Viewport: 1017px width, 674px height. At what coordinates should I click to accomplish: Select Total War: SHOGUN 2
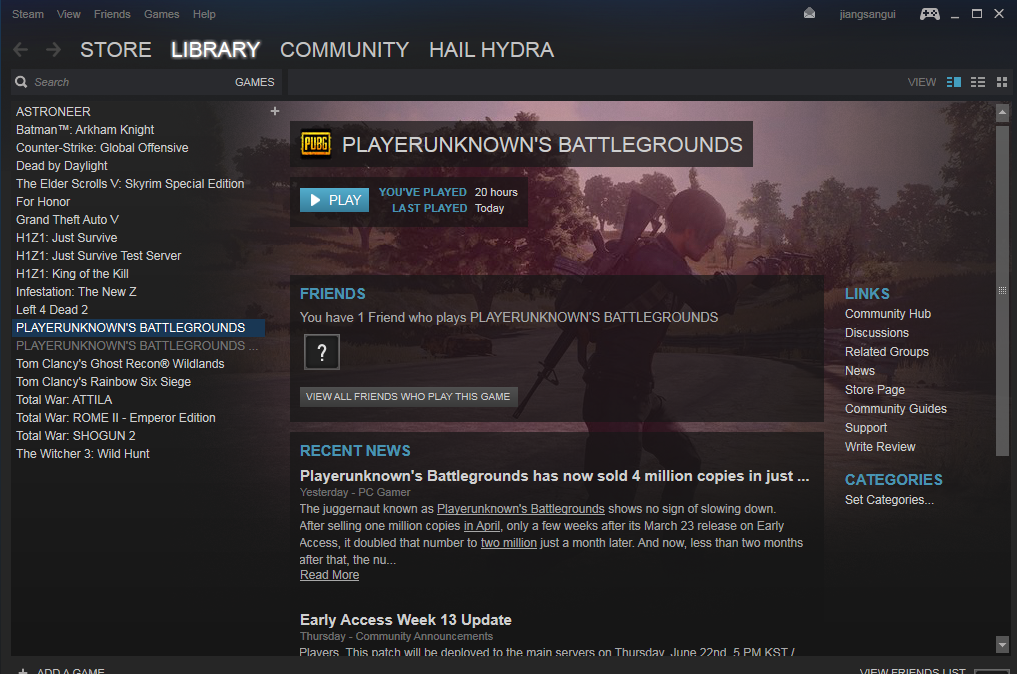coord(75,436)
